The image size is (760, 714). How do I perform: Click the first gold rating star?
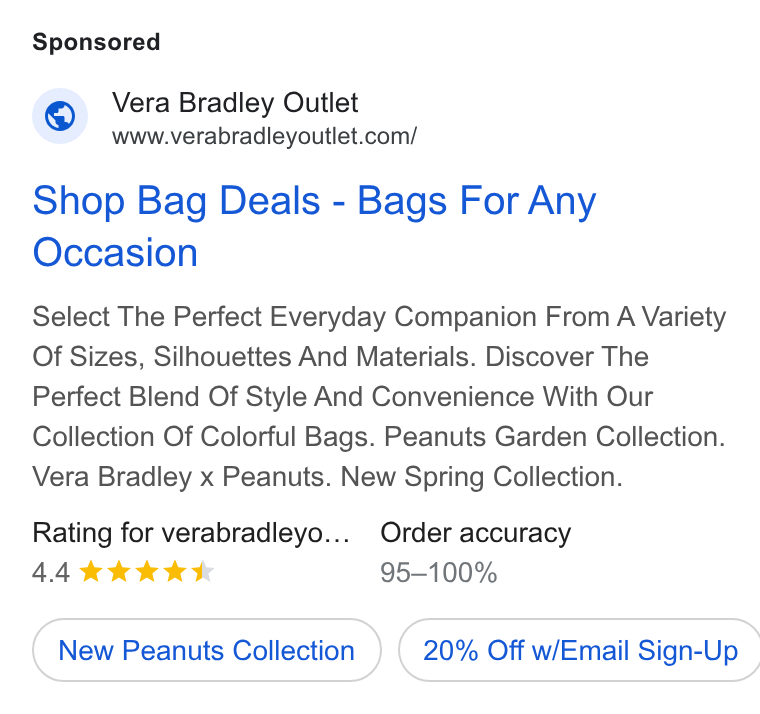click(91, 571)
